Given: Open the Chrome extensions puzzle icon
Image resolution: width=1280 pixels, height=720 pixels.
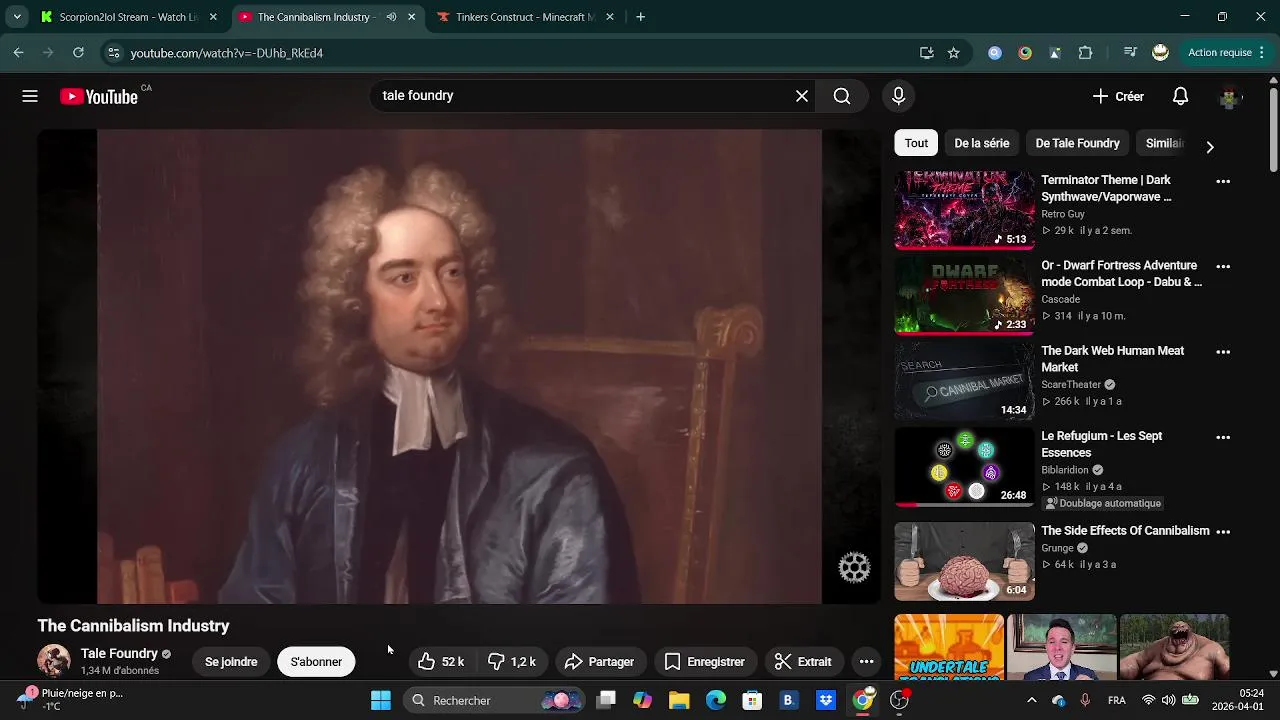Looking at the screenshot, I should [x=1085, y=53].
